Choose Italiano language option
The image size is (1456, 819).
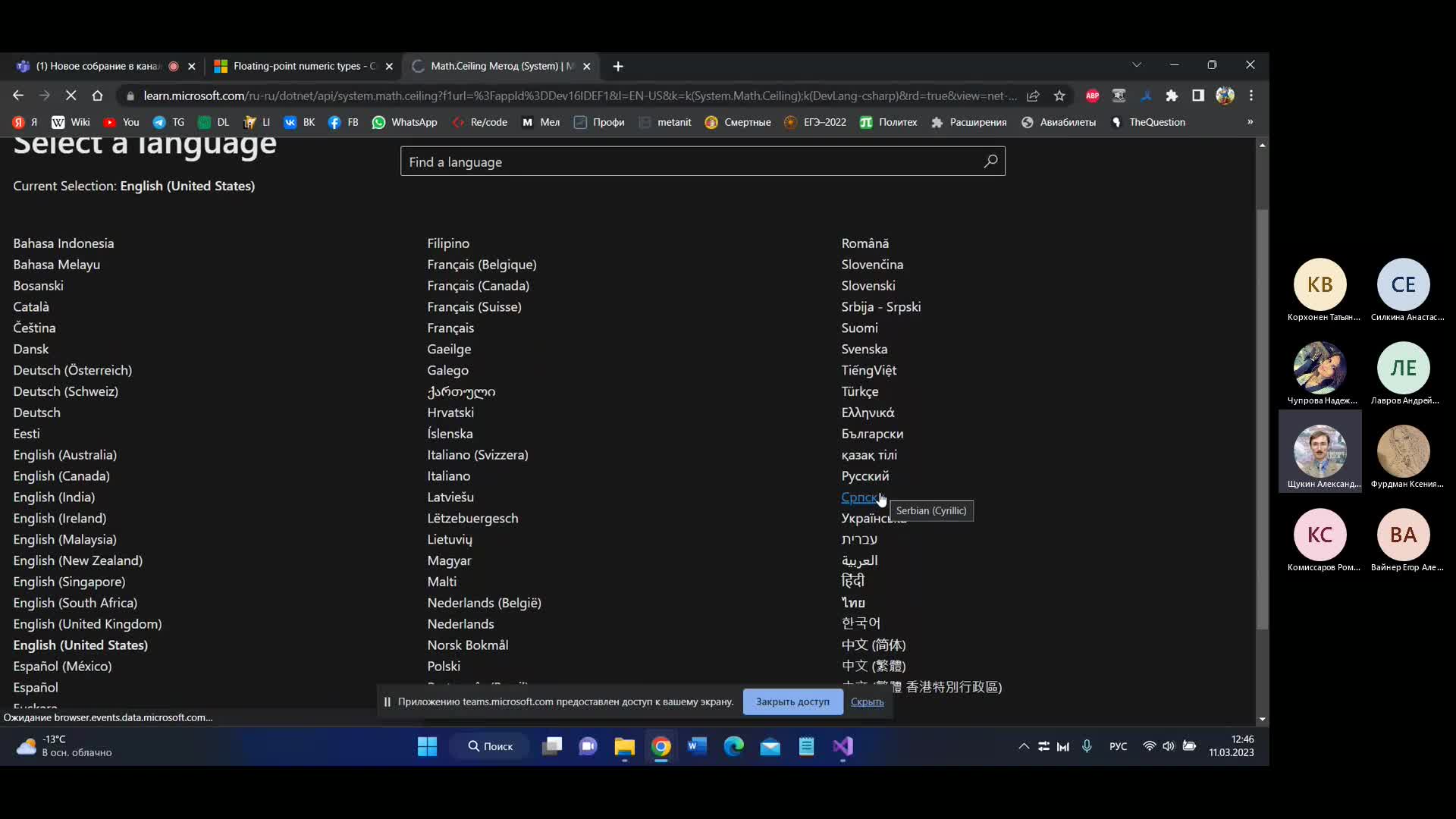(448, 476)
